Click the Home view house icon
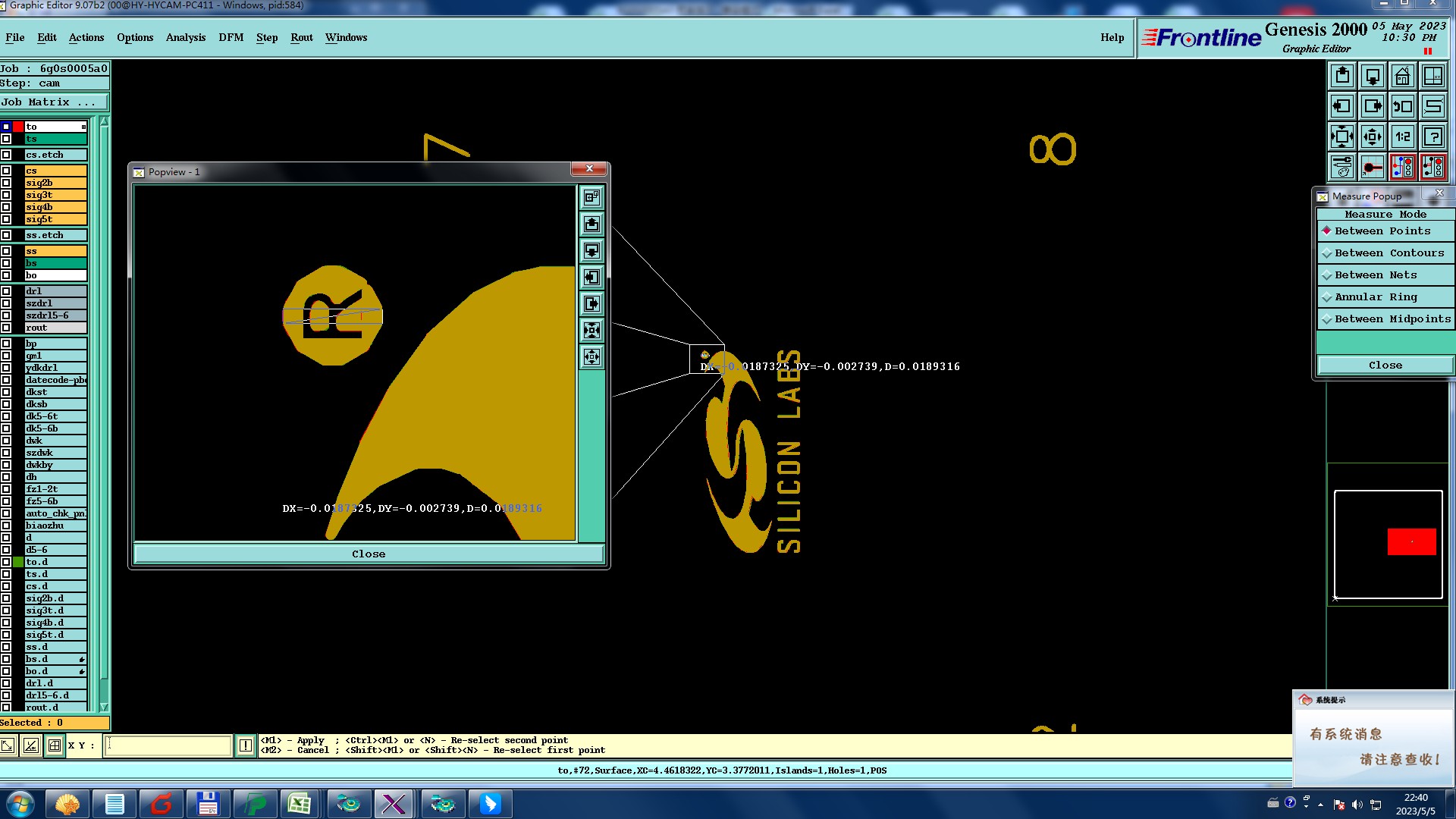The image size is (1456, 819). [x=1403, y=76]
